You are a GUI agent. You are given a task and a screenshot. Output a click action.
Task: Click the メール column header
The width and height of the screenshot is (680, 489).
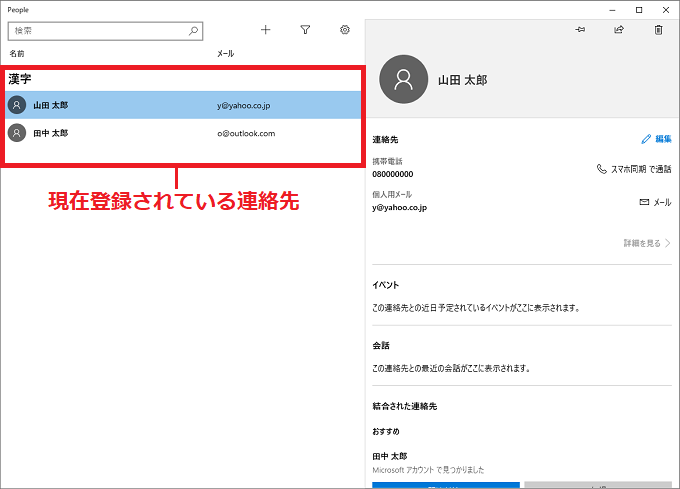pyautogui.click(x=226, y=53)
